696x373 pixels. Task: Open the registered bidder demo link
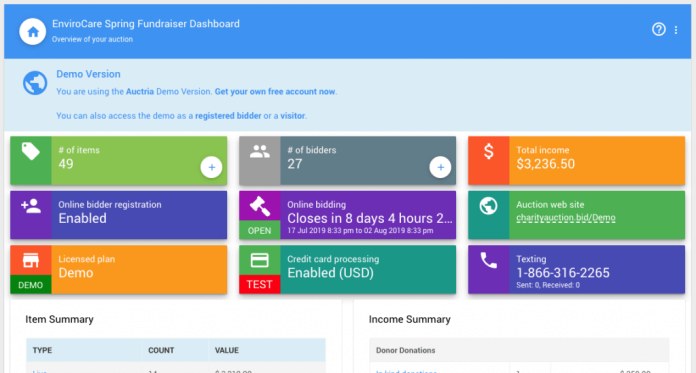228,116
